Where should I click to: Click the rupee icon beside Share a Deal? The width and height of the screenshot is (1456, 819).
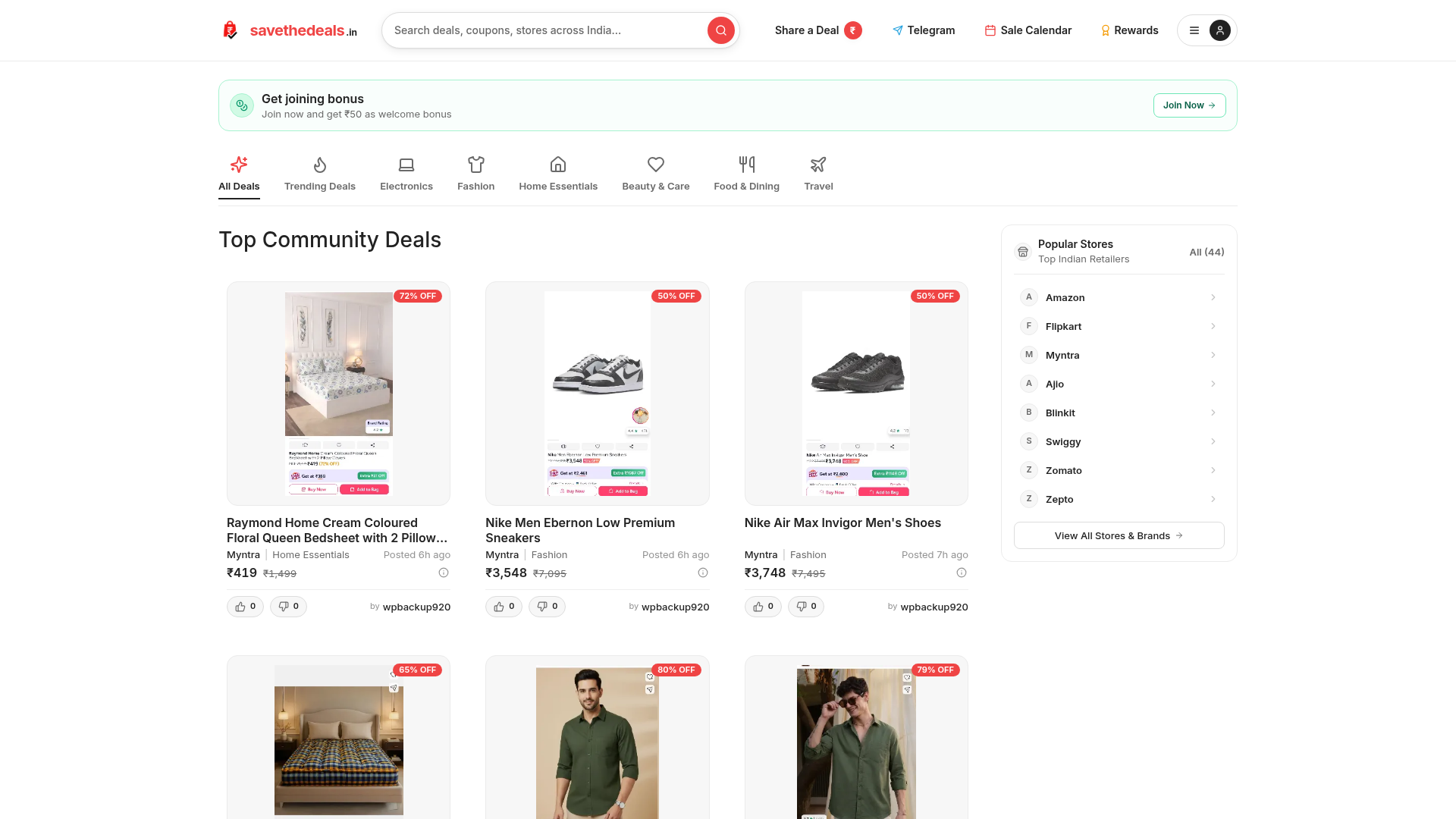tap(853, 30)
